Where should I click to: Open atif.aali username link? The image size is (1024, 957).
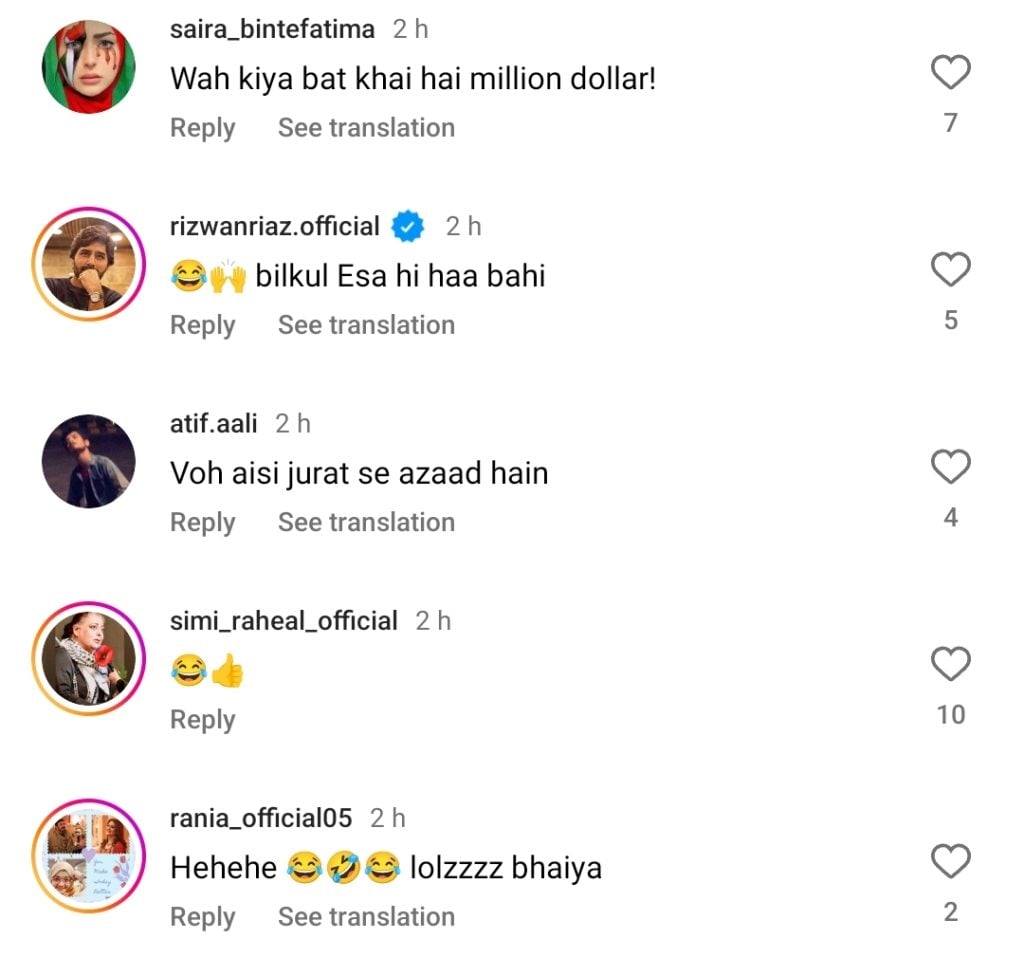(x=214, y=424)
